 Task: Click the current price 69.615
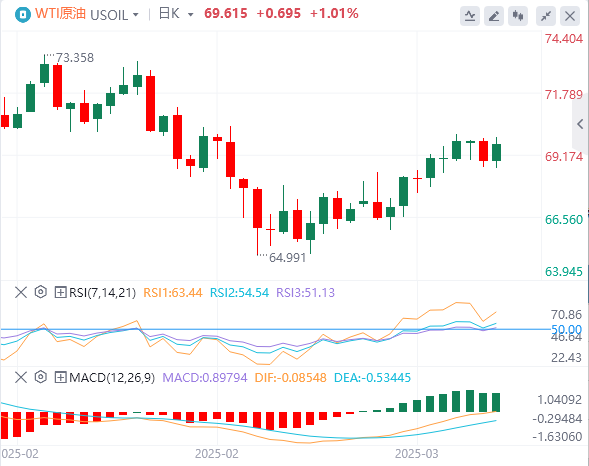click(x=226, y=14)
